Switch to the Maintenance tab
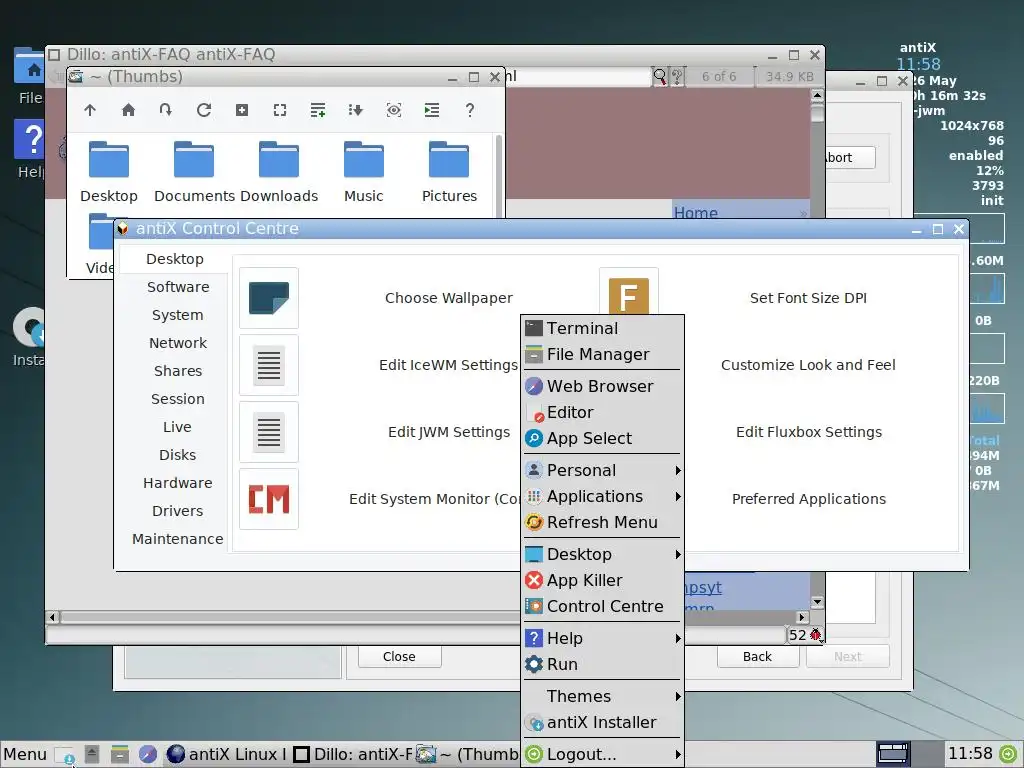This screenshot has width=1024, height=768. coord(178,540)
